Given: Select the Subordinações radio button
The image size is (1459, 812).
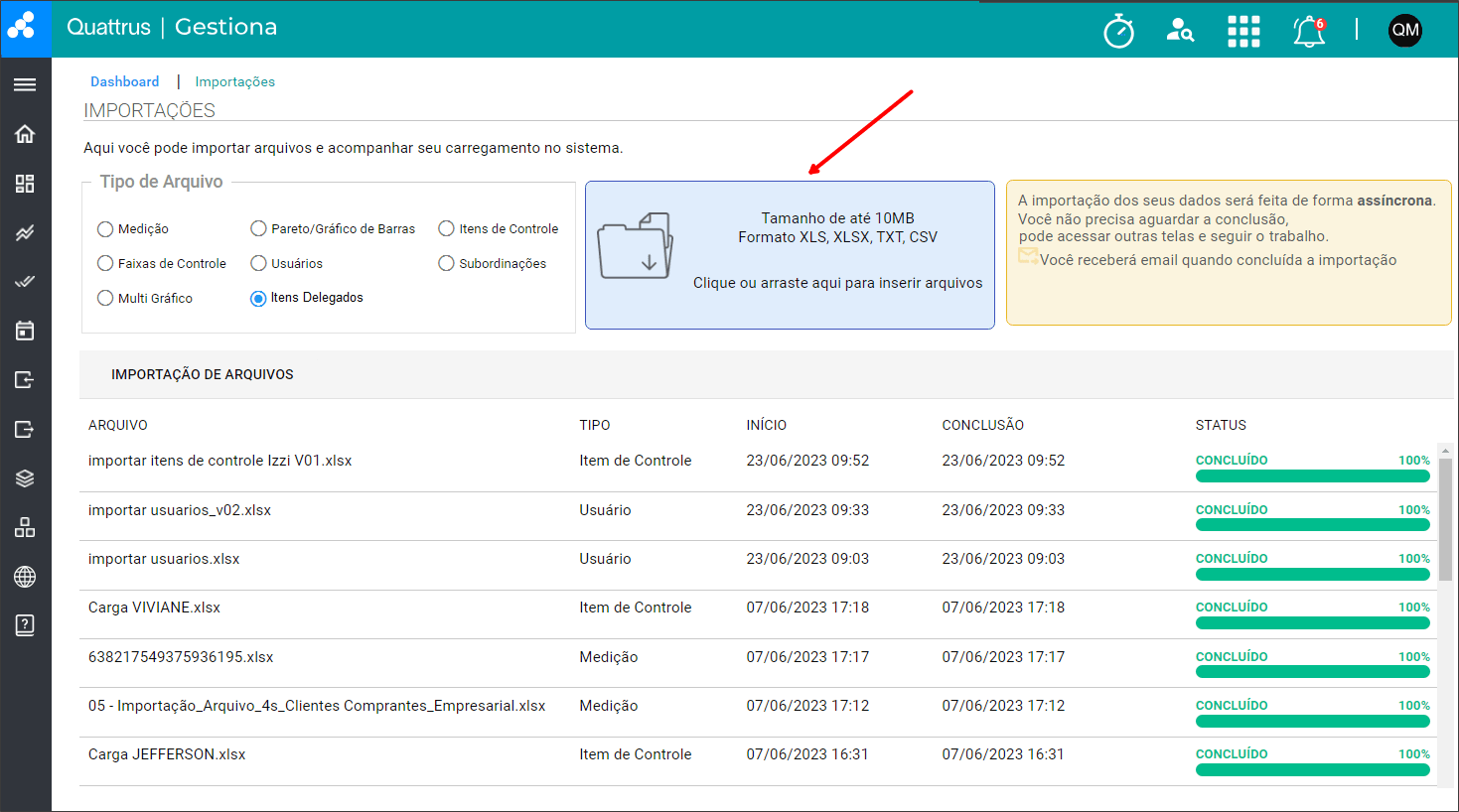Looking at the screenshot, I should point(446,263).
